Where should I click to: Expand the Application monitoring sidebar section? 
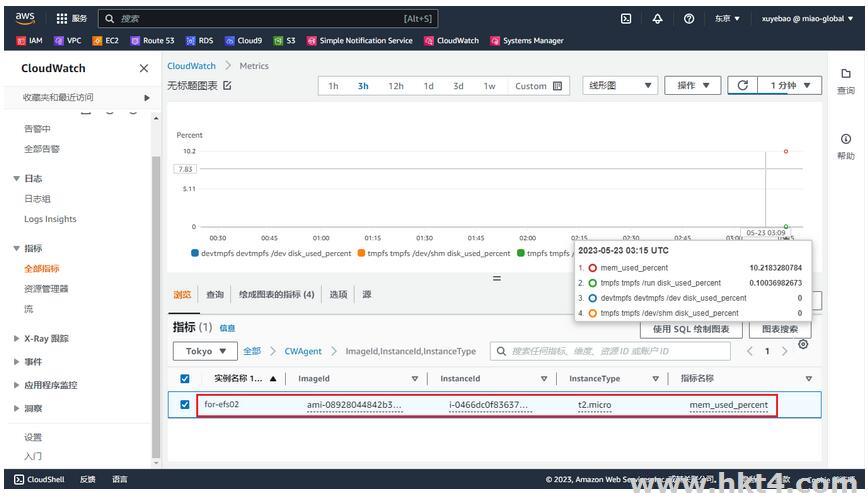click(17, 385)
